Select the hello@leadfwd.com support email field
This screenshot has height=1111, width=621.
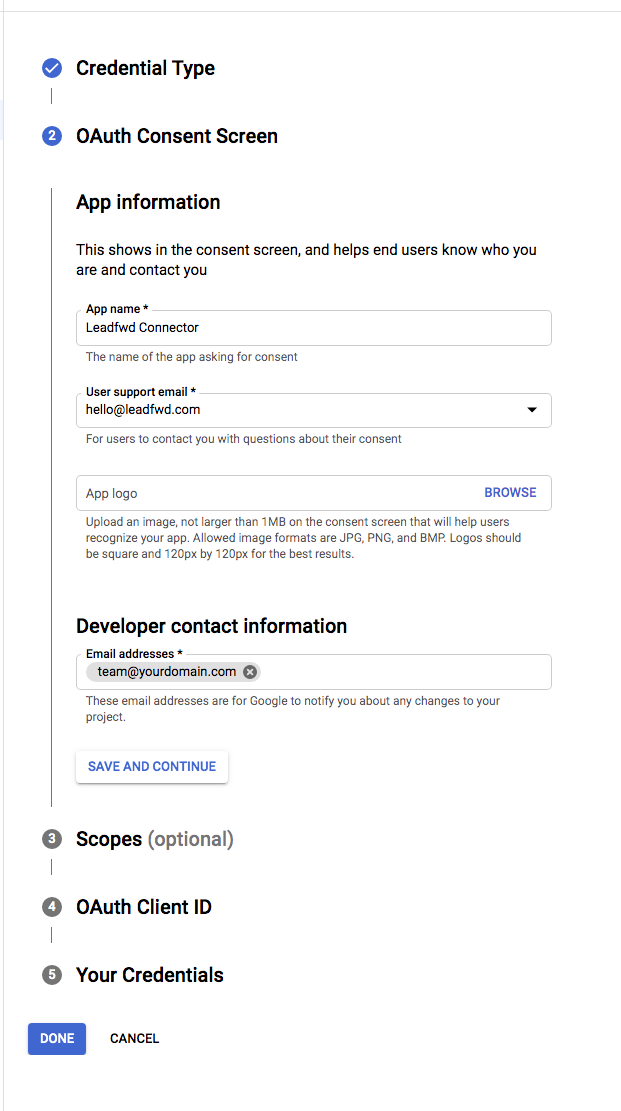point(314,410)
